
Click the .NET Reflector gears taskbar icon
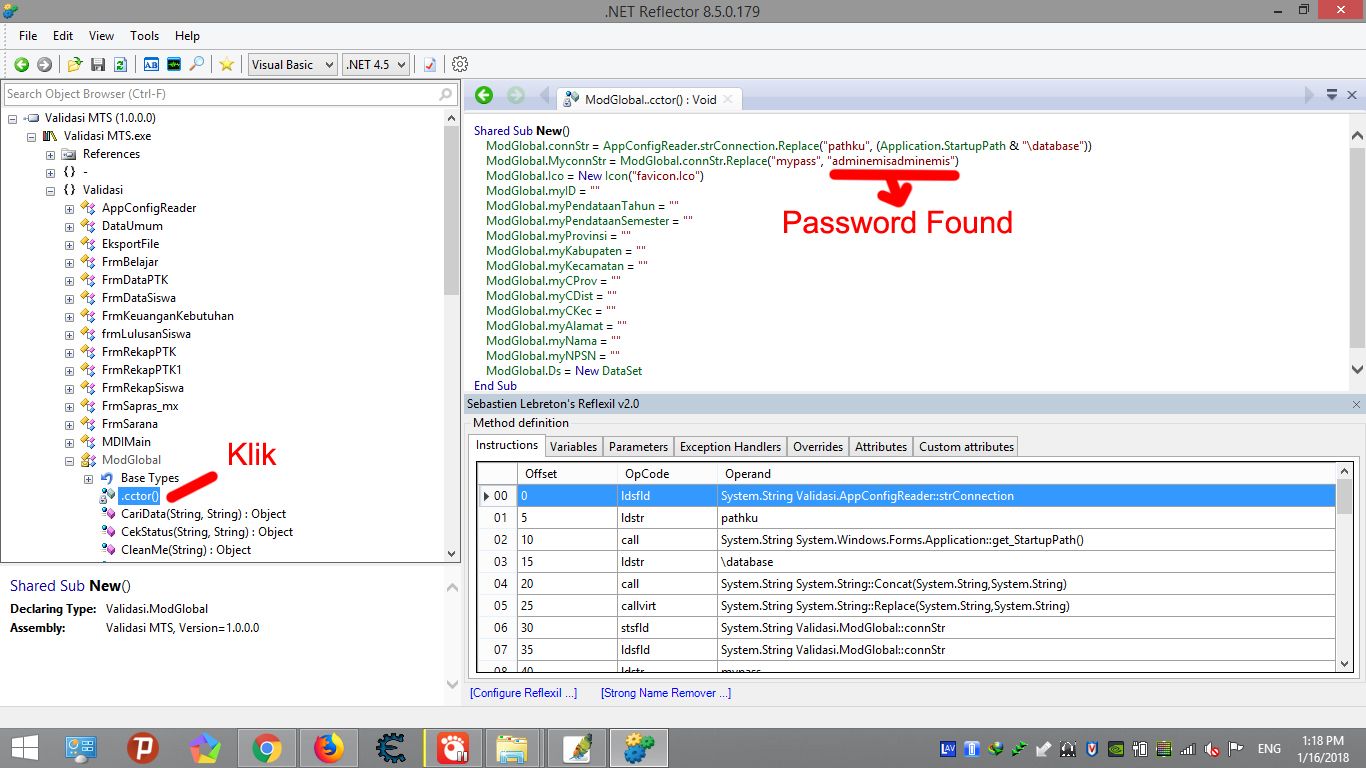point(638,748)
